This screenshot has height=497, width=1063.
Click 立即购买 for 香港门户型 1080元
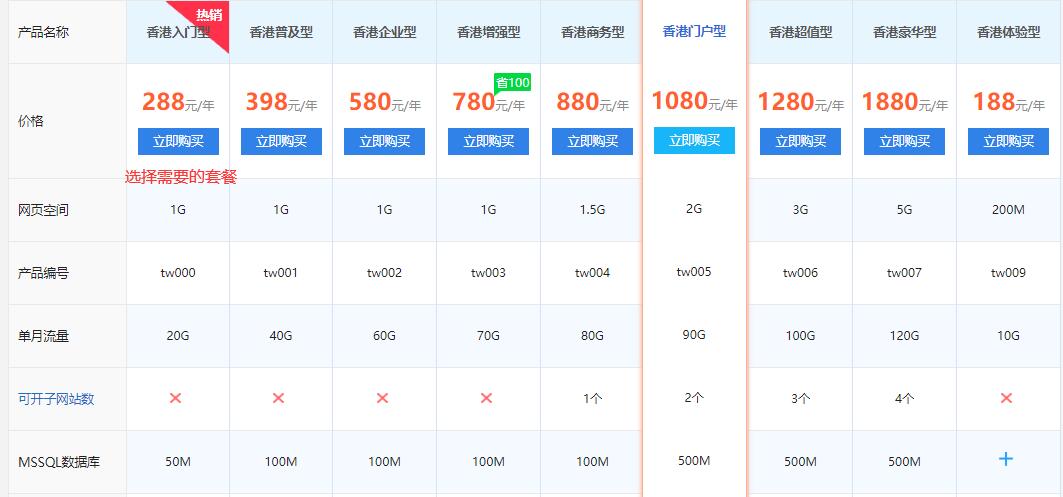coord(694,140)
